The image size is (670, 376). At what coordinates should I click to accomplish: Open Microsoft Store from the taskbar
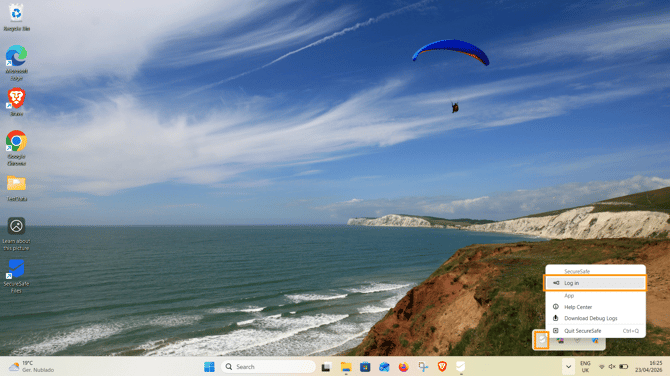click(x=365, y=367)
